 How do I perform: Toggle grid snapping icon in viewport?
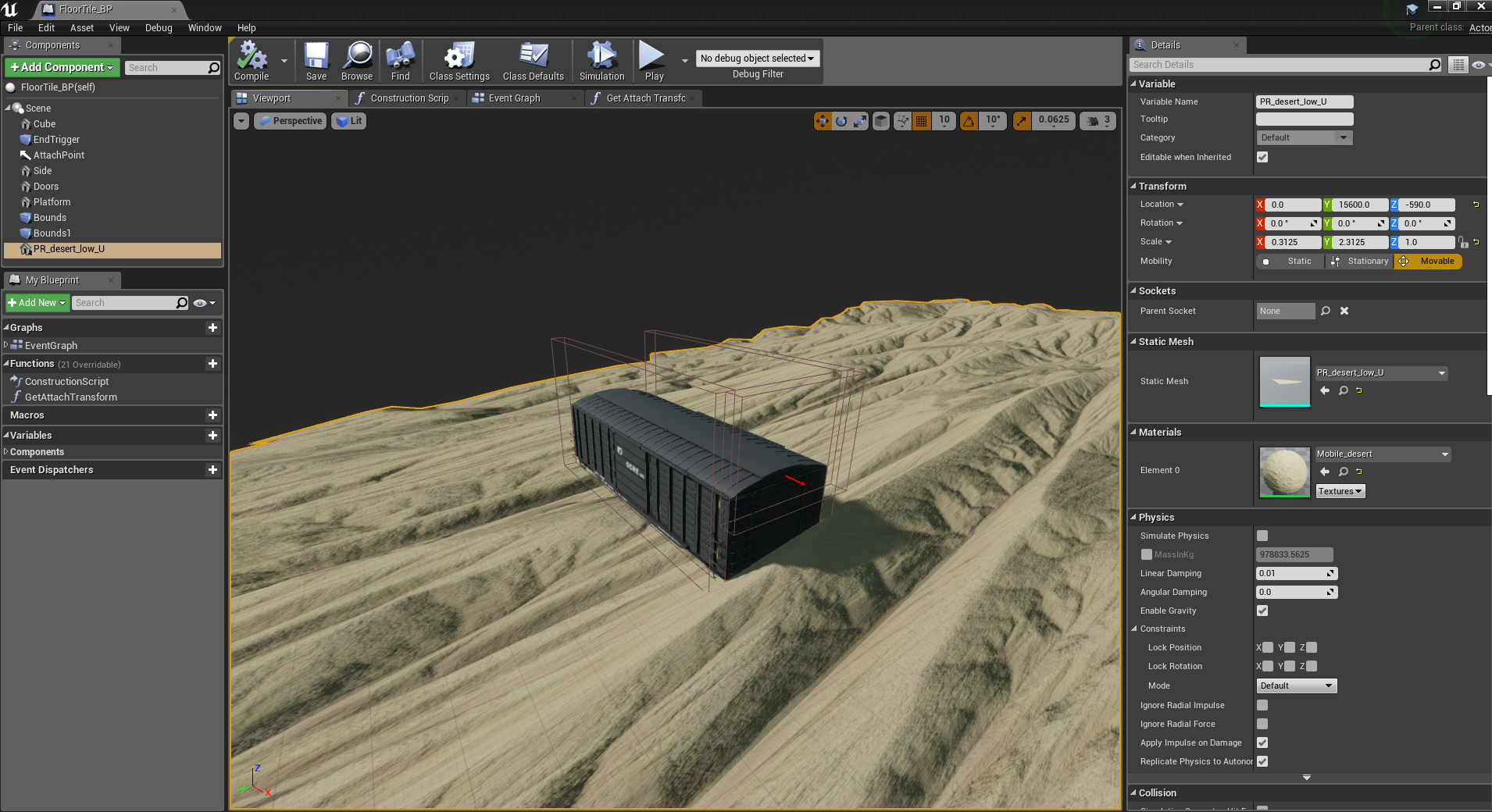(922, 121)
